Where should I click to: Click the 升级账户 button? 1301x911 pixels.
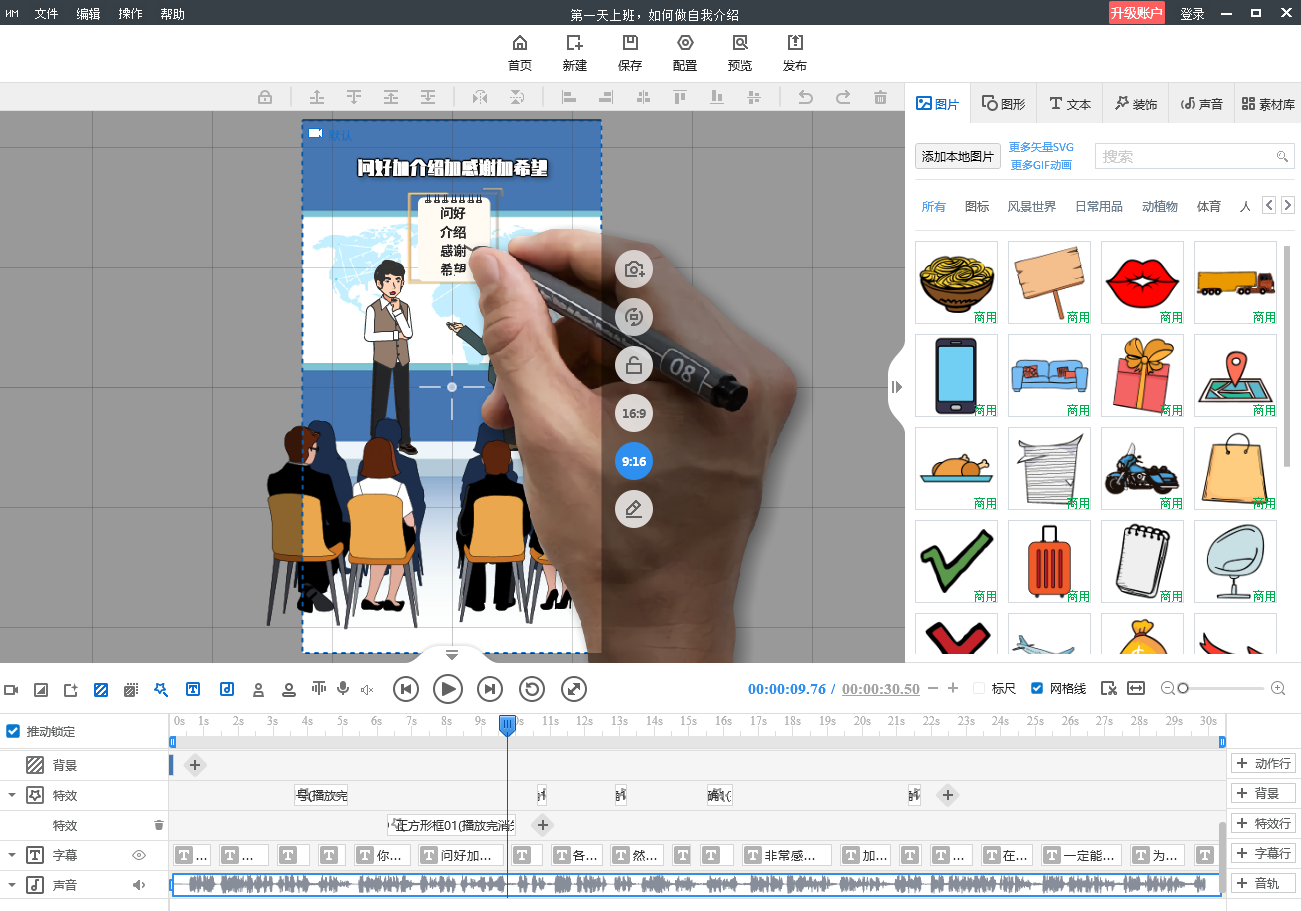click(x=1136, y=13)
